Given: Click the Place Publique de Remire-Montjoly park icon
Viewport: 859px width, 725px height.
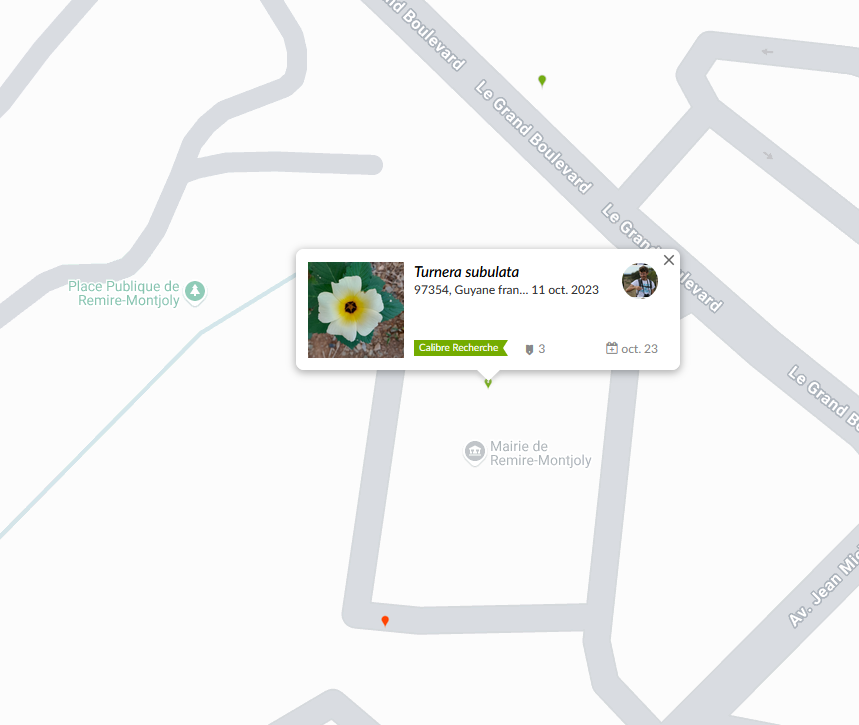Looking at the screenshot, I should 195,291.
